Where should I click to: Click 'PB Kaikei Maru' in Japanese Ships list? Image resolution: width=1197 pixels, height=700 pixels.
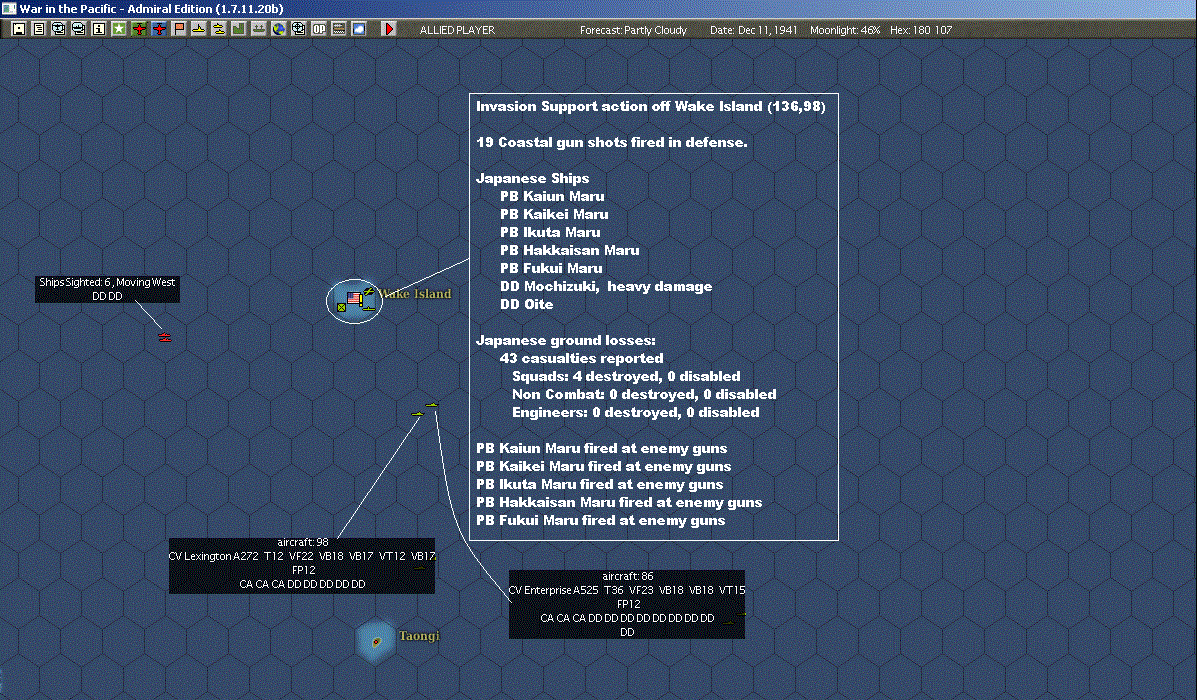pyautogui.click(x=554, y=215)
